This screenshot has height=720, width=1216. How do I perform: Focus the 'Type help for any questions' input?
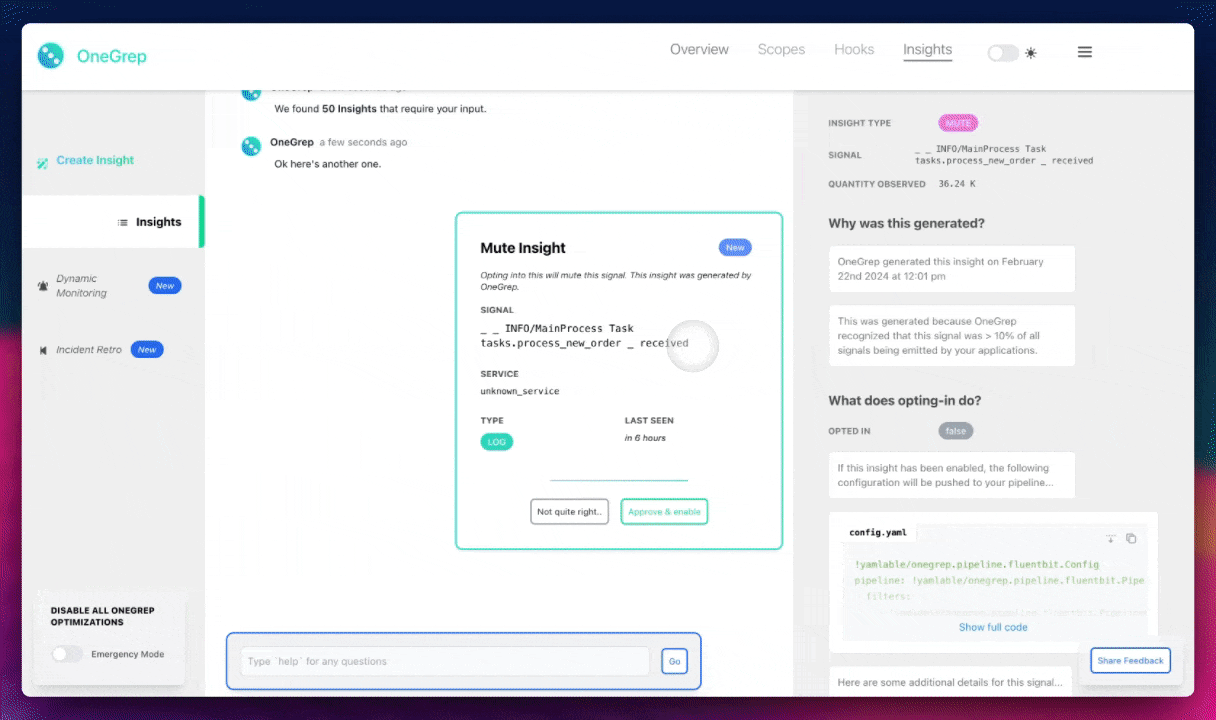coord(445,661)
